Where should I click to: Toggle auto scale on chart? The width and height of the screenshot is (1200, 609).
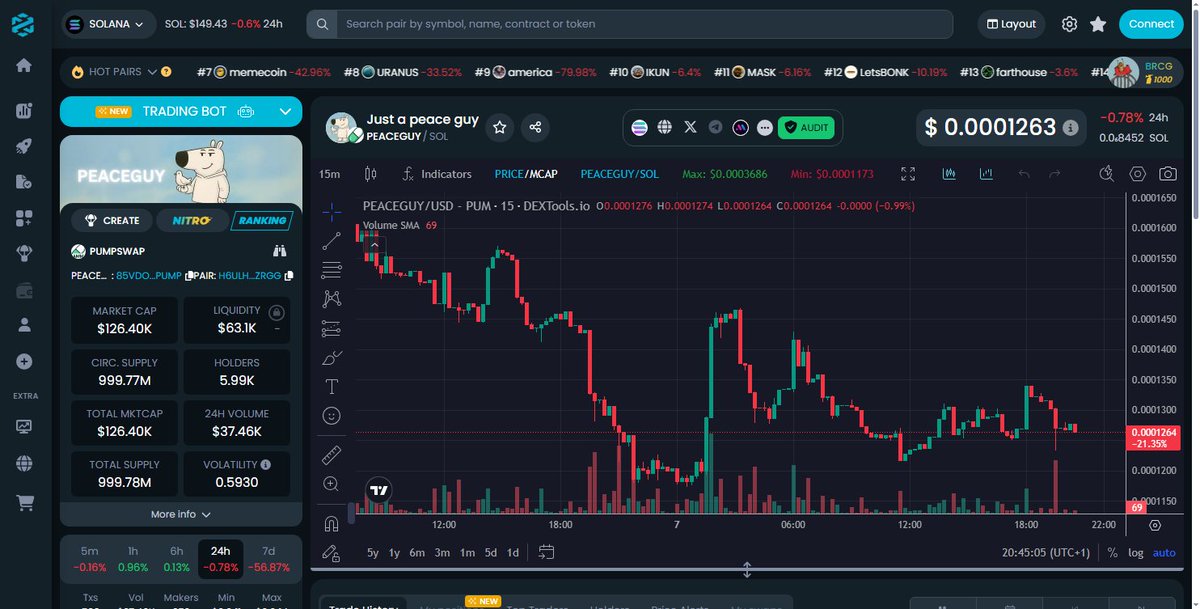1164,552
